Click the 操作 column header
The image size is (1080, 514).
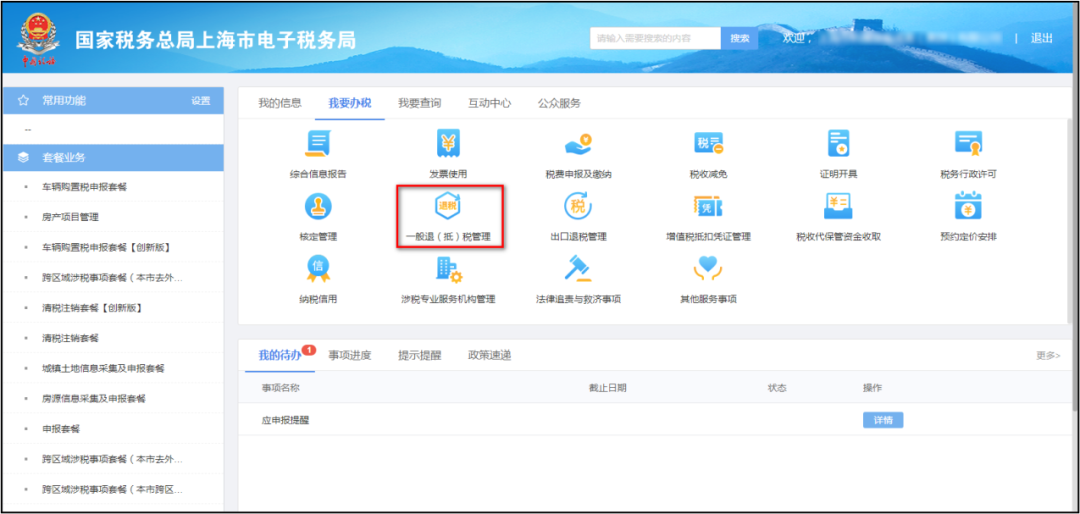(x=872, y=388)
